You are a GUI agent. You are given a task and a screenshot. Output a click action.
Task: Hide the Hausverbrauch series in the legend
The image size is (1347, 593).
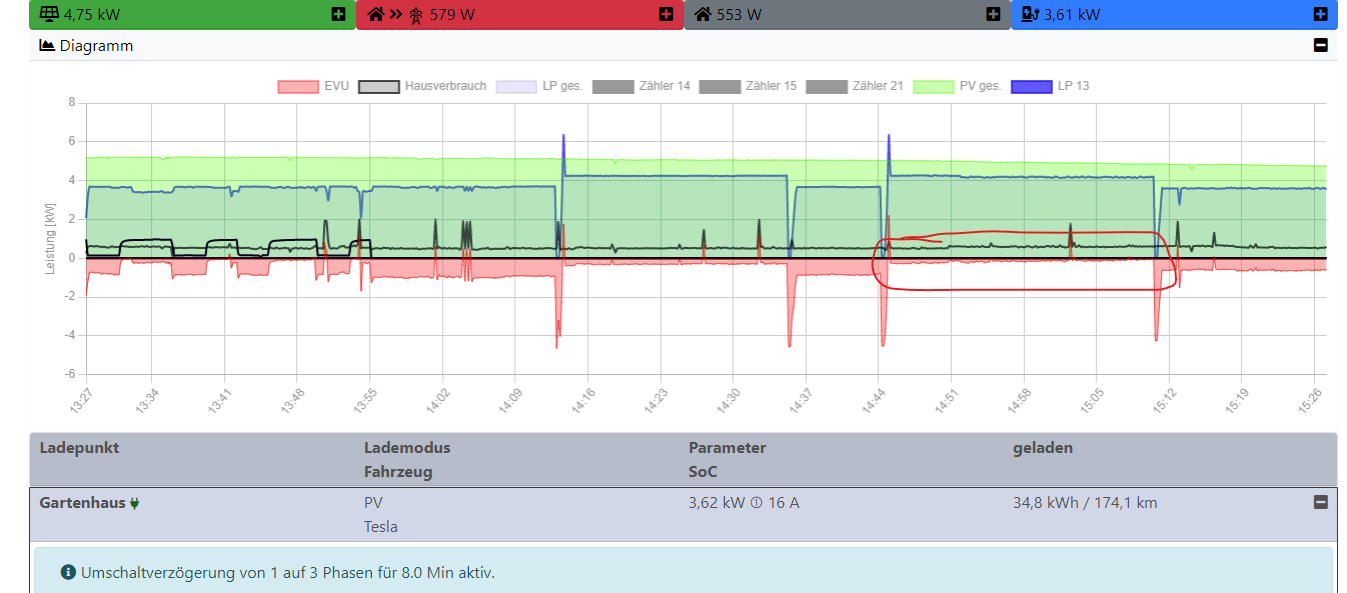pyautogui.click(x=423, y=86)
